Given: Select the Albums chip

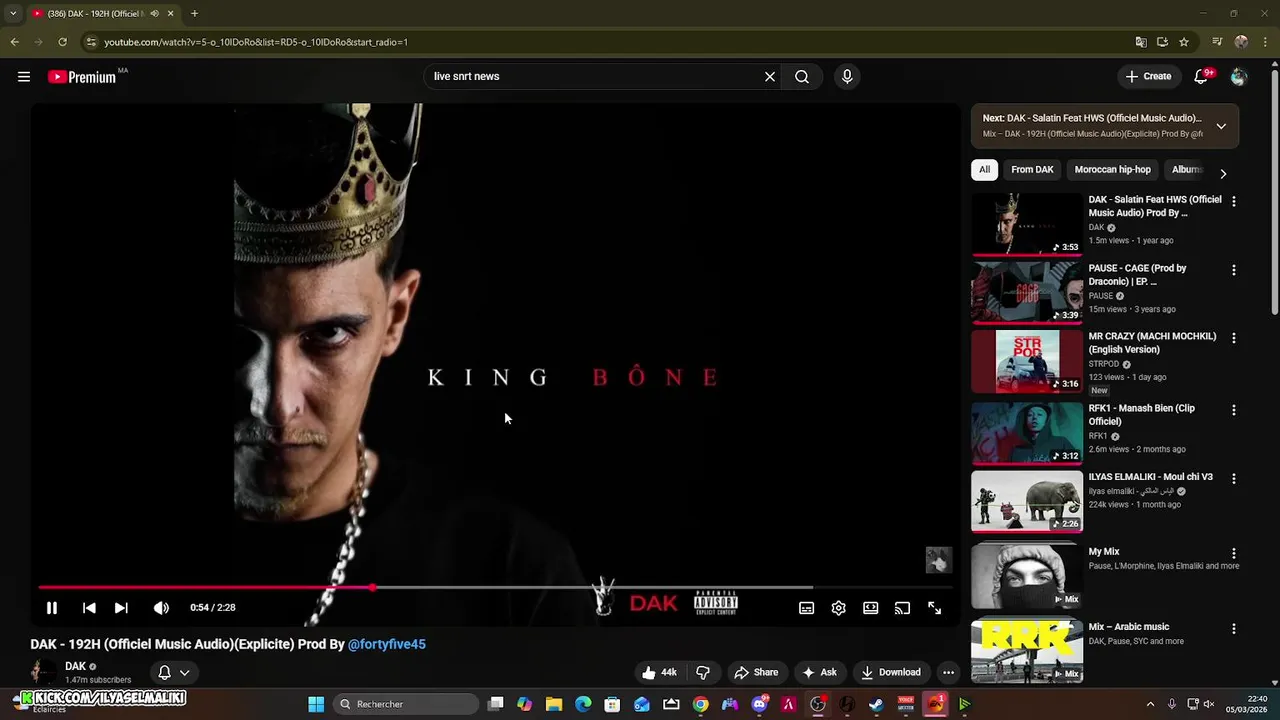Looking at the screenshot, I should coord(1186,170).
